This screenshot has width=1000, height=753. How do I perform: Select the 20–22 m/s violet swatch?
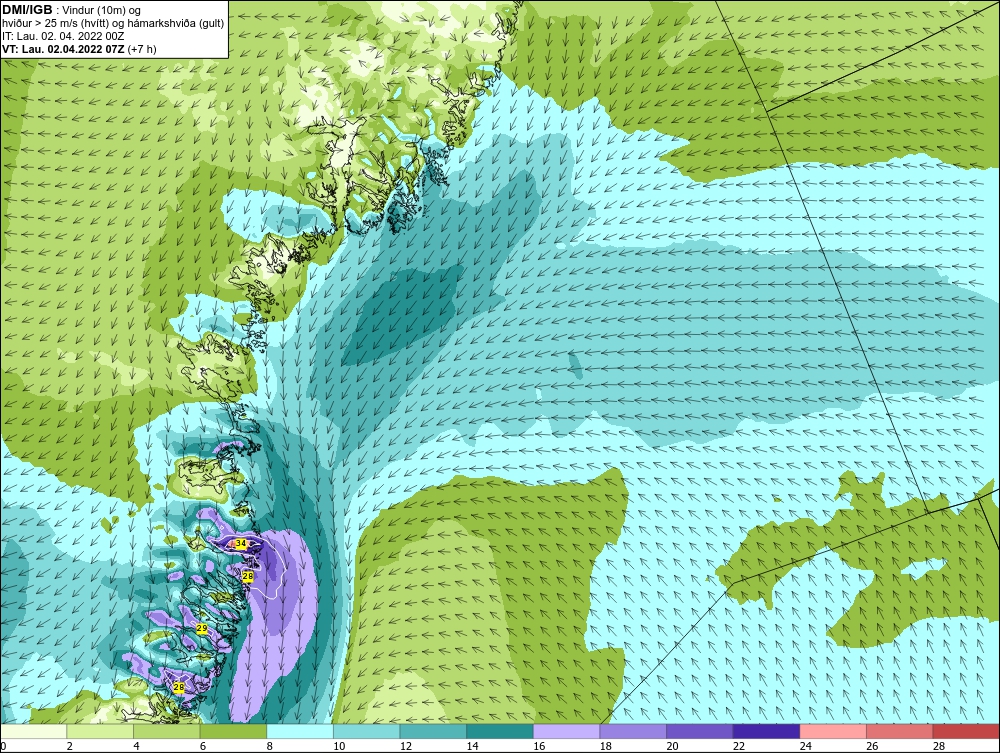pos(700,731)
